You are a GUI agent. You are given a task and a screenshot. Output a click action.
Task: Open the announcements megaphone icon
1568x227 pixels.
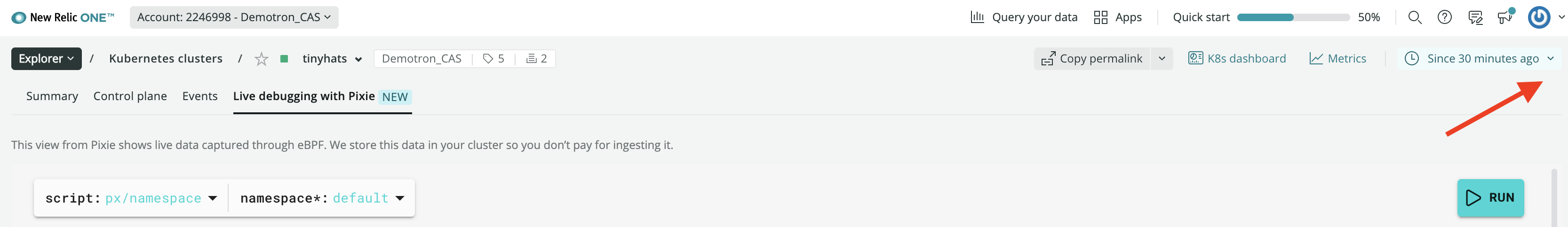[1504, 16]
